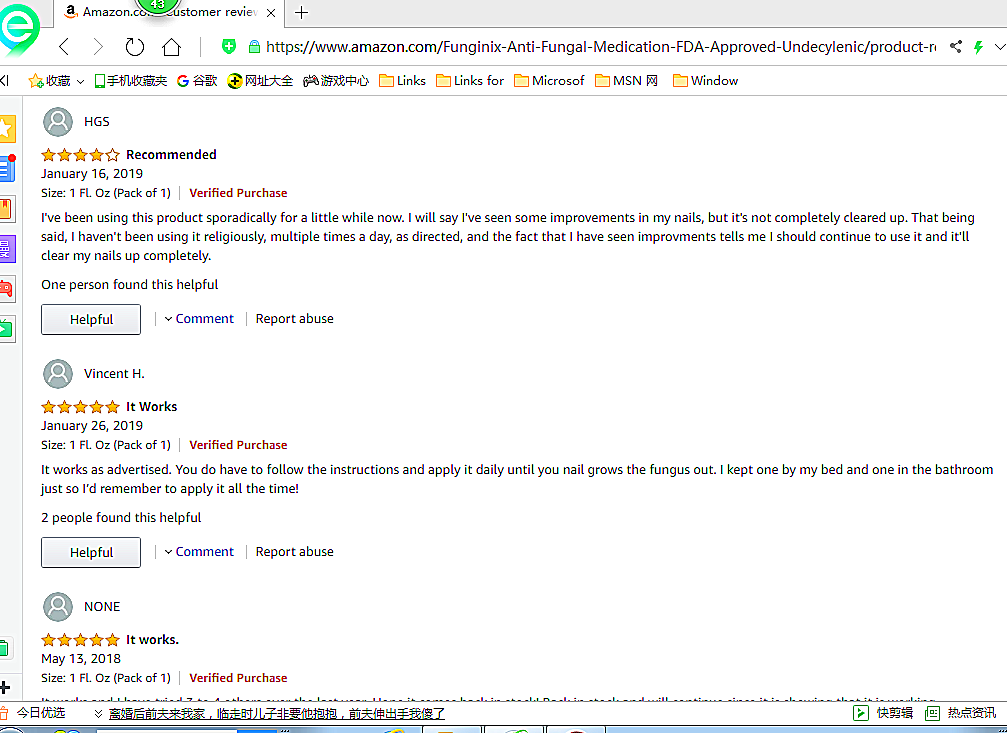This screenshot has width=1007, height=733.
Task: Expand Comment under Vincent H. review
Action: coord(199,552)
